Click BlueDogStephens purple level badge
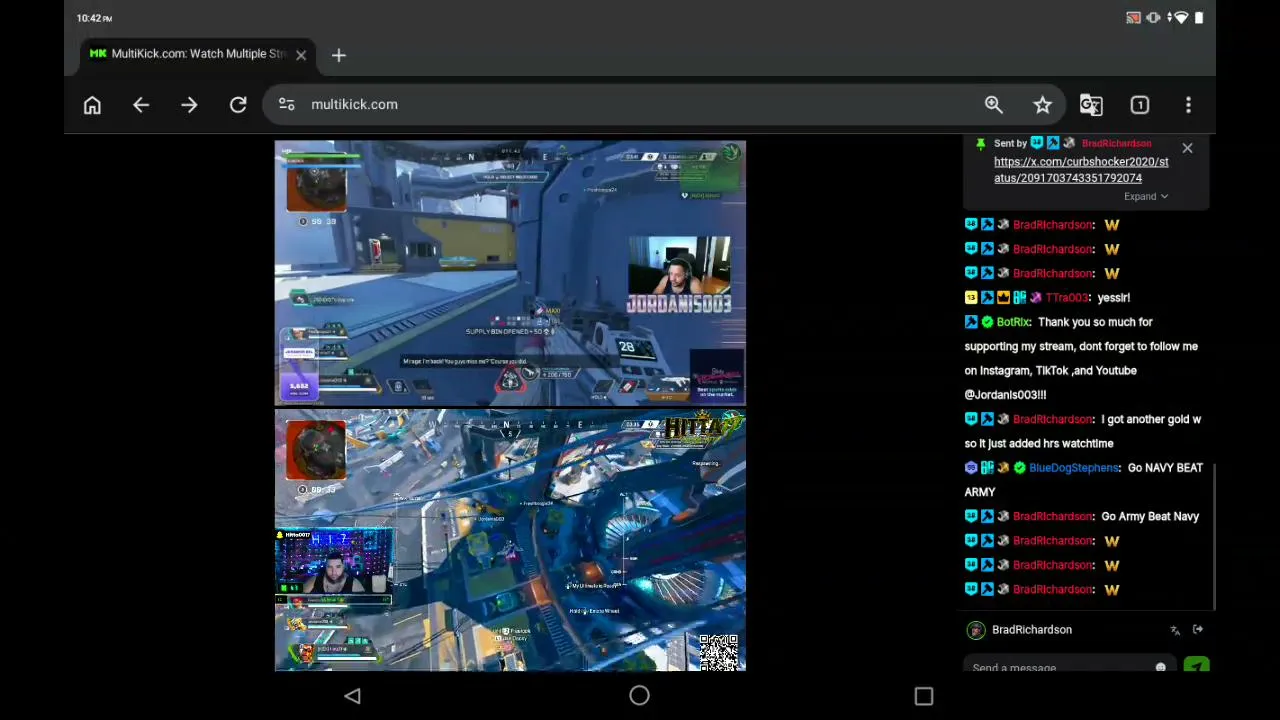Viewport: 1280px width, 720px height. pos(971,468)
